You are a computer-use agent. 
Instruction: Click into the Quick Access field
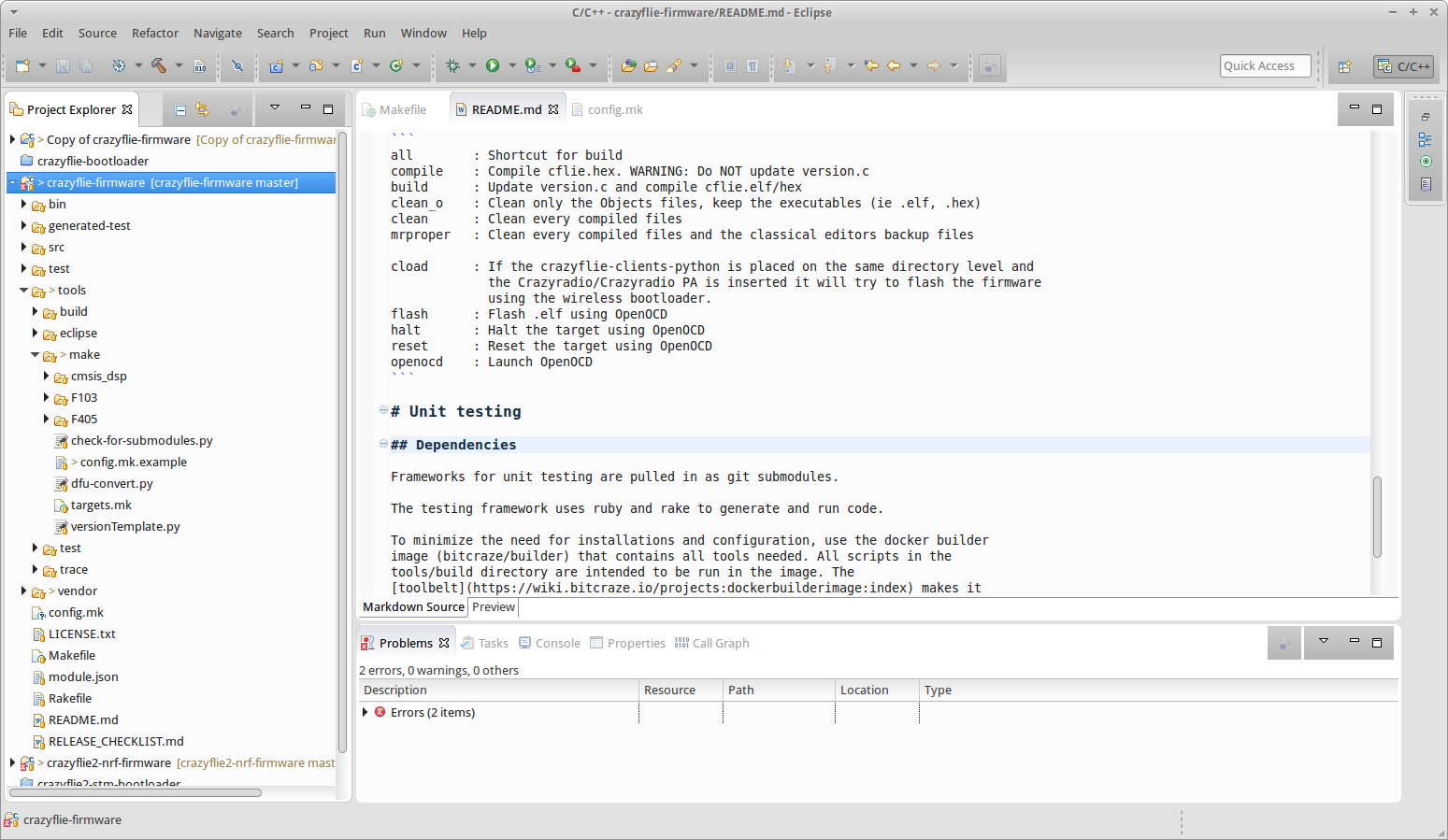(1265, 65)
